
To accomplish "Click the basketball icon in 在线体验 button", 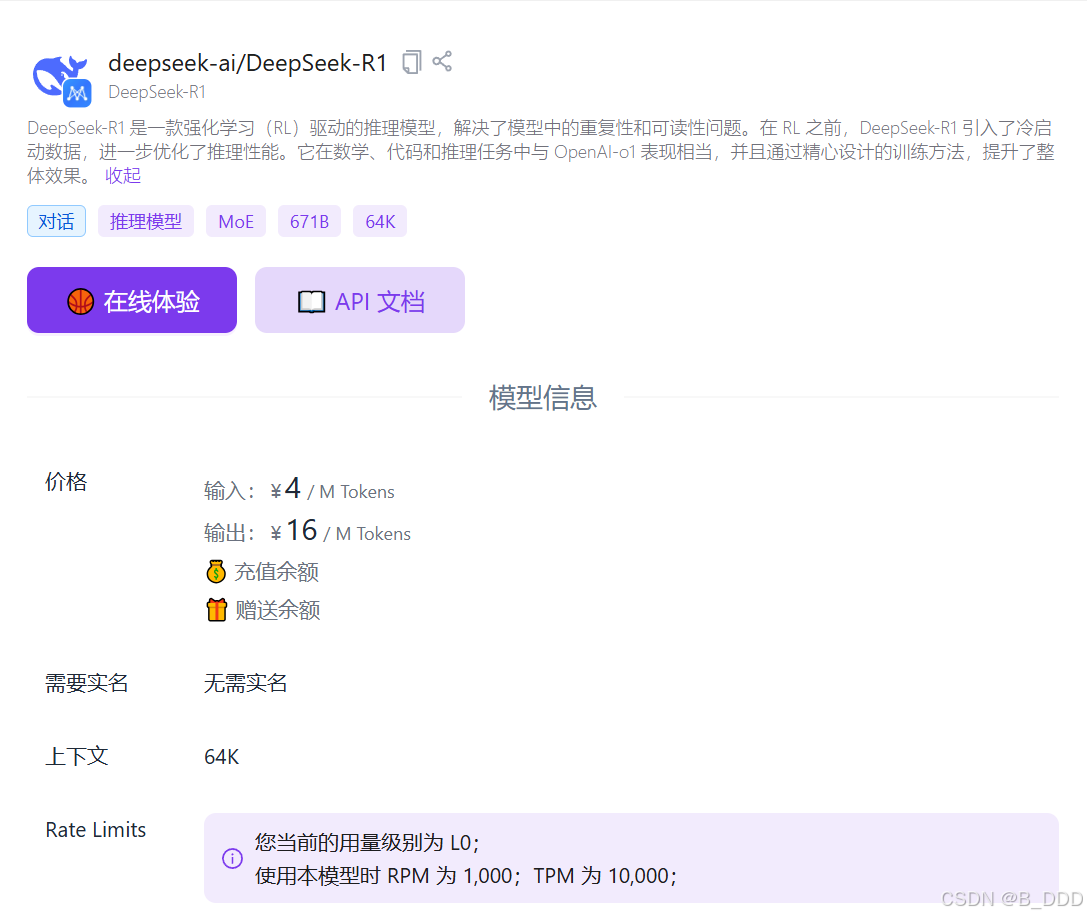I will pyautogui.click(x=80, y=302).
